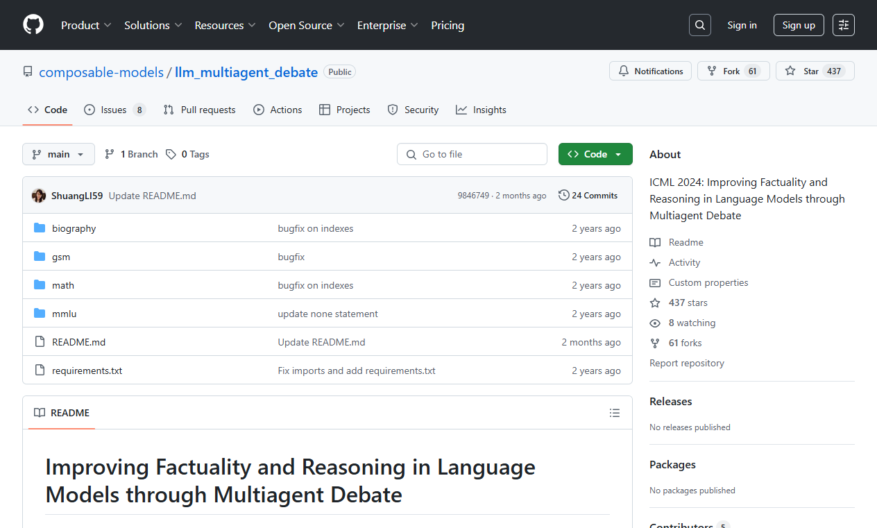Click the biography folder icon
This screenshot has height=528, width=877.
pyautogui.click(x=39, y=228)
